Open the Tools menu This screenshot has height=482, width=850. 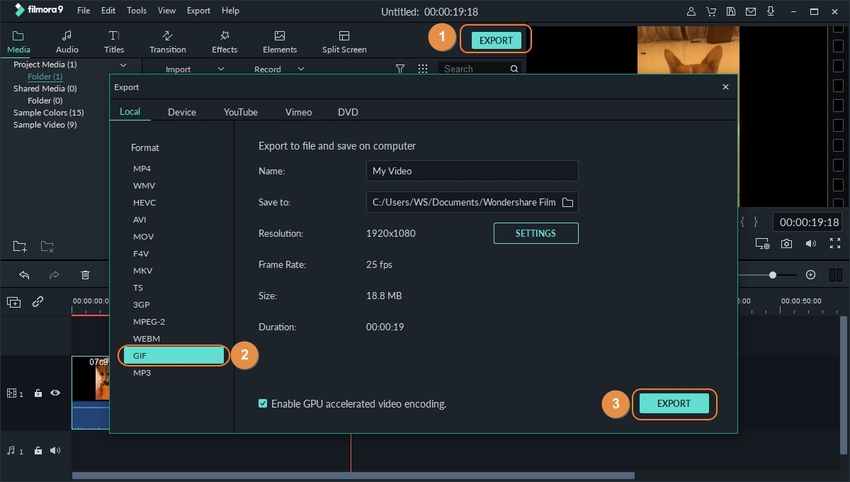click(x=137, y=11)
